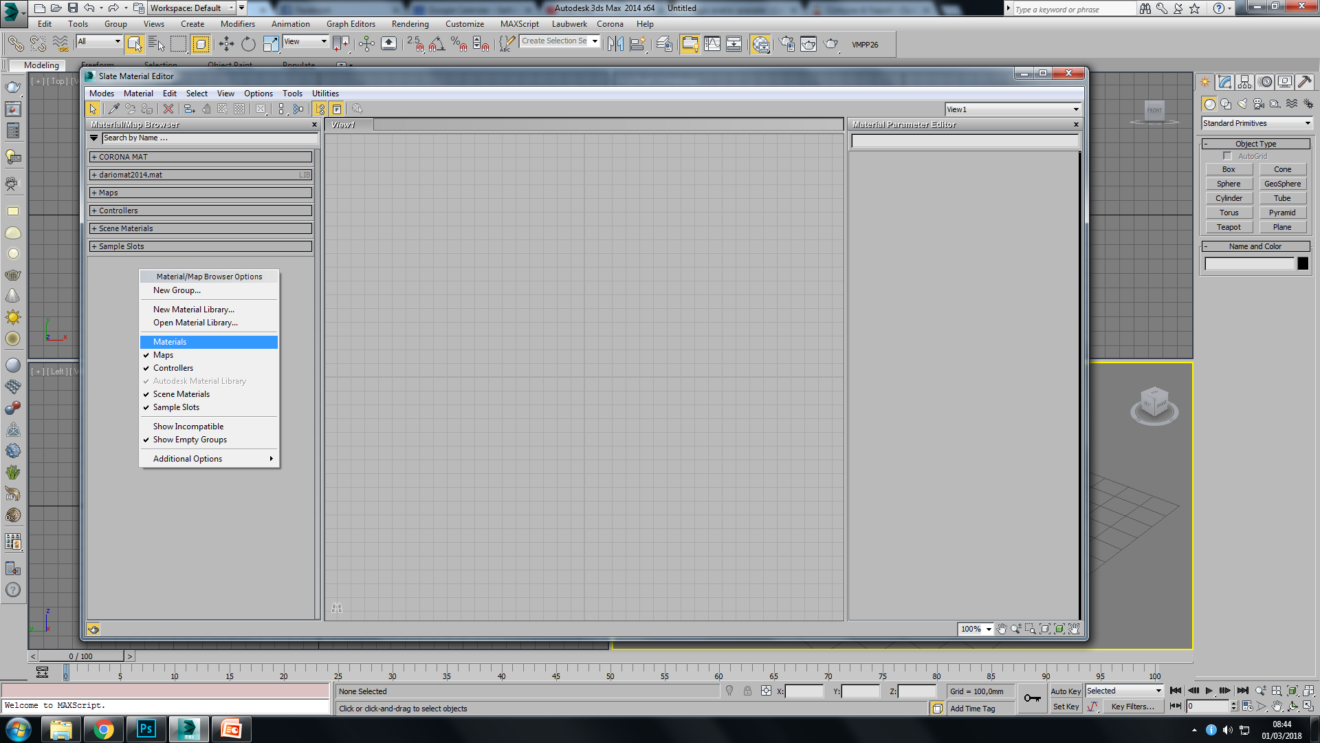Select the Lights category icon

coord(1242,103)
